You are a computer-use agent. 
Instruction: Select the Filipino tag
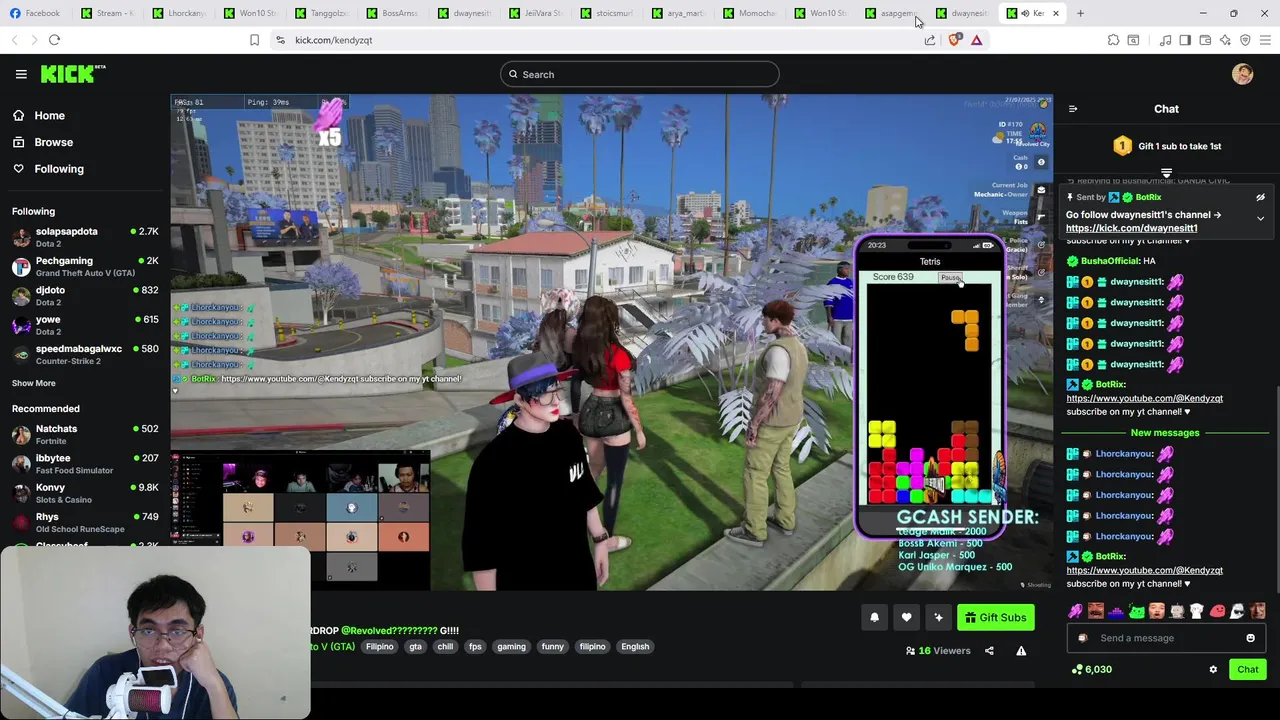(380, 647)
